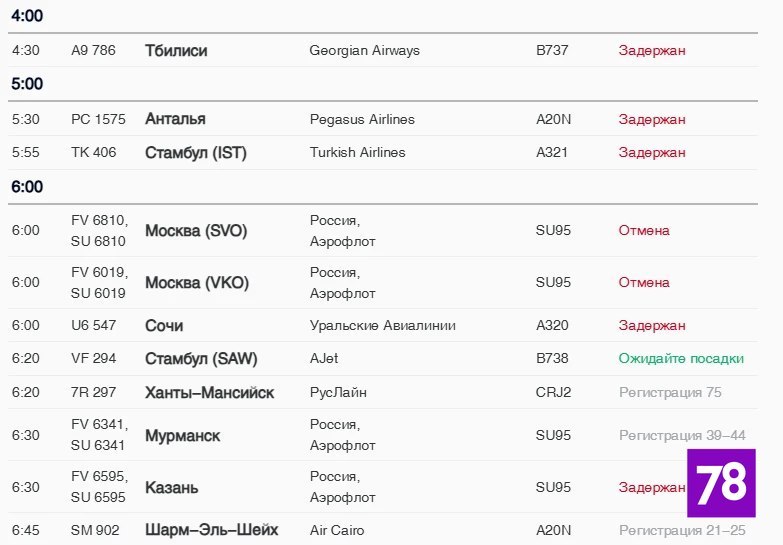Click the Мурманск destination
Screen dimensions: 783x545
pyautogui.click(x=183, y=436)
